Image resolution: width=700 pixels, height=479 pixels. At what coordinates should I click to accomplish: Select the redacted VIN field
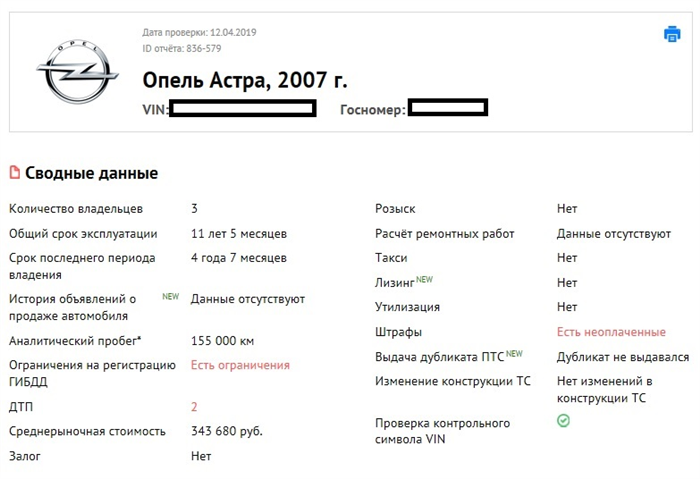tap(243, 108)
